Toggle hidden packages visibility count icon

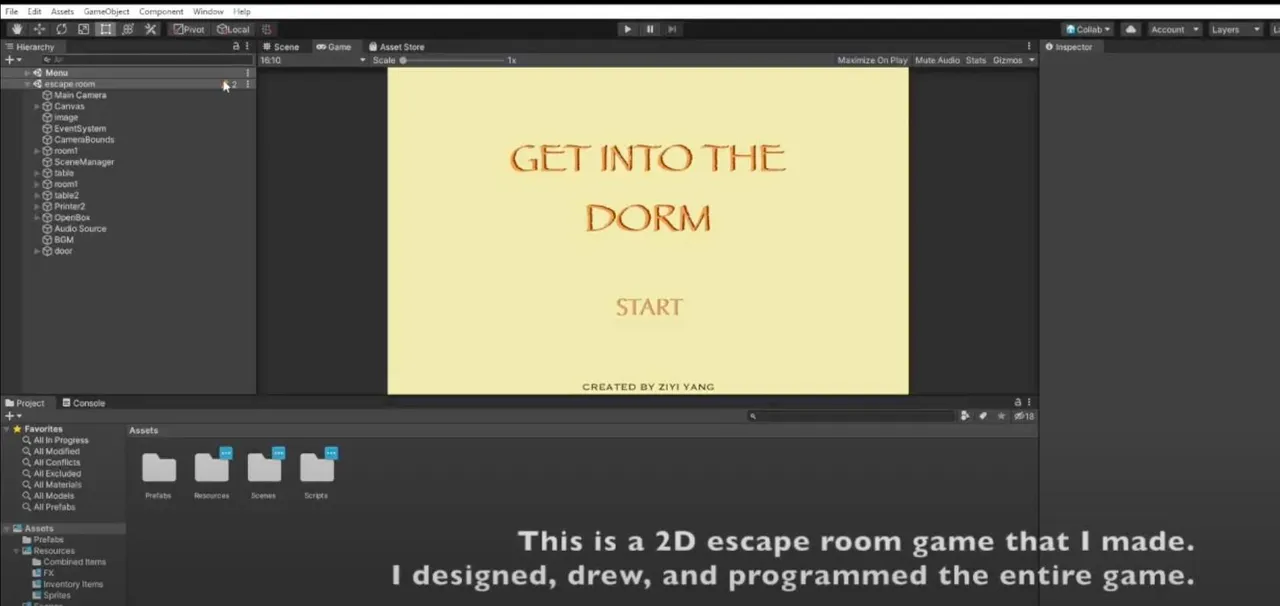[1024, 416]
